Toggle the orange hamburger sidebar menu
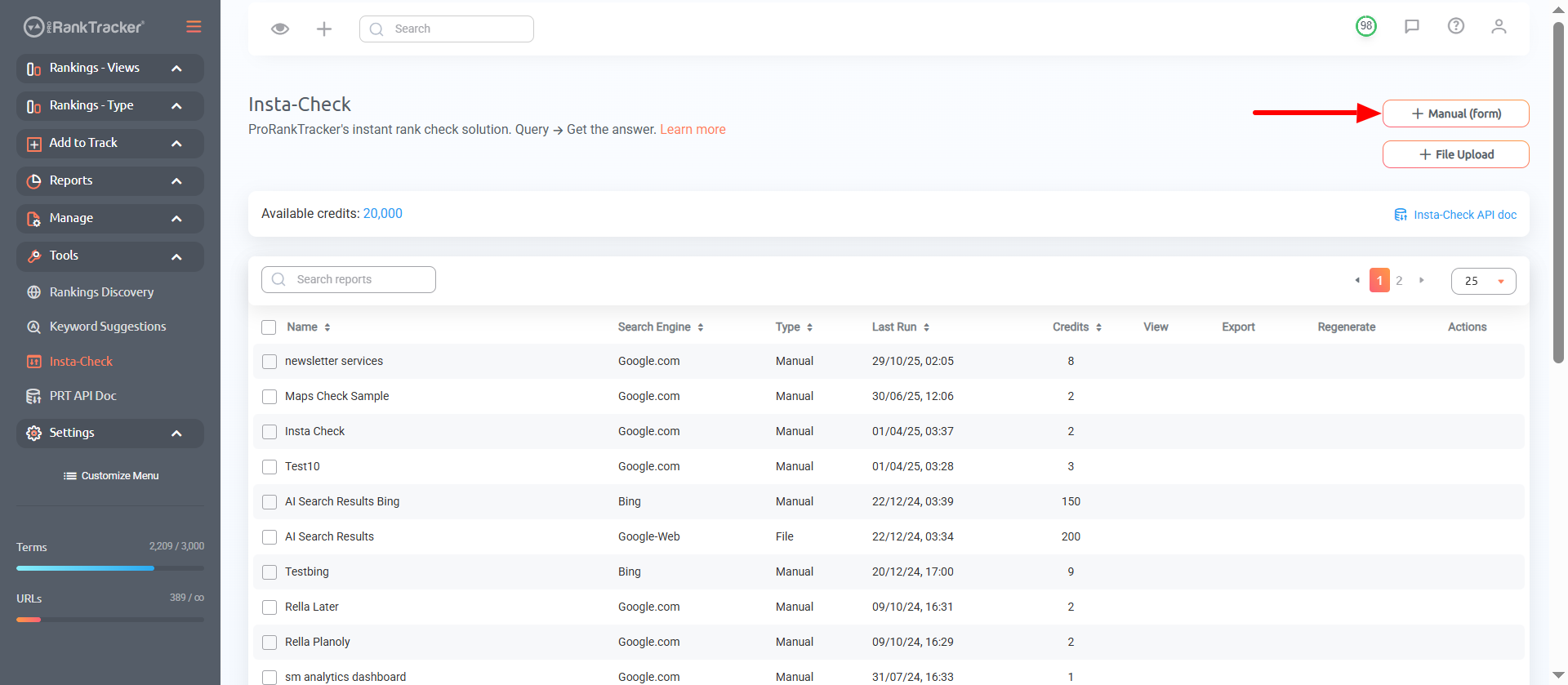Image resolution: width=1568 pixels, height=685 pixels. tap(194, 27)
